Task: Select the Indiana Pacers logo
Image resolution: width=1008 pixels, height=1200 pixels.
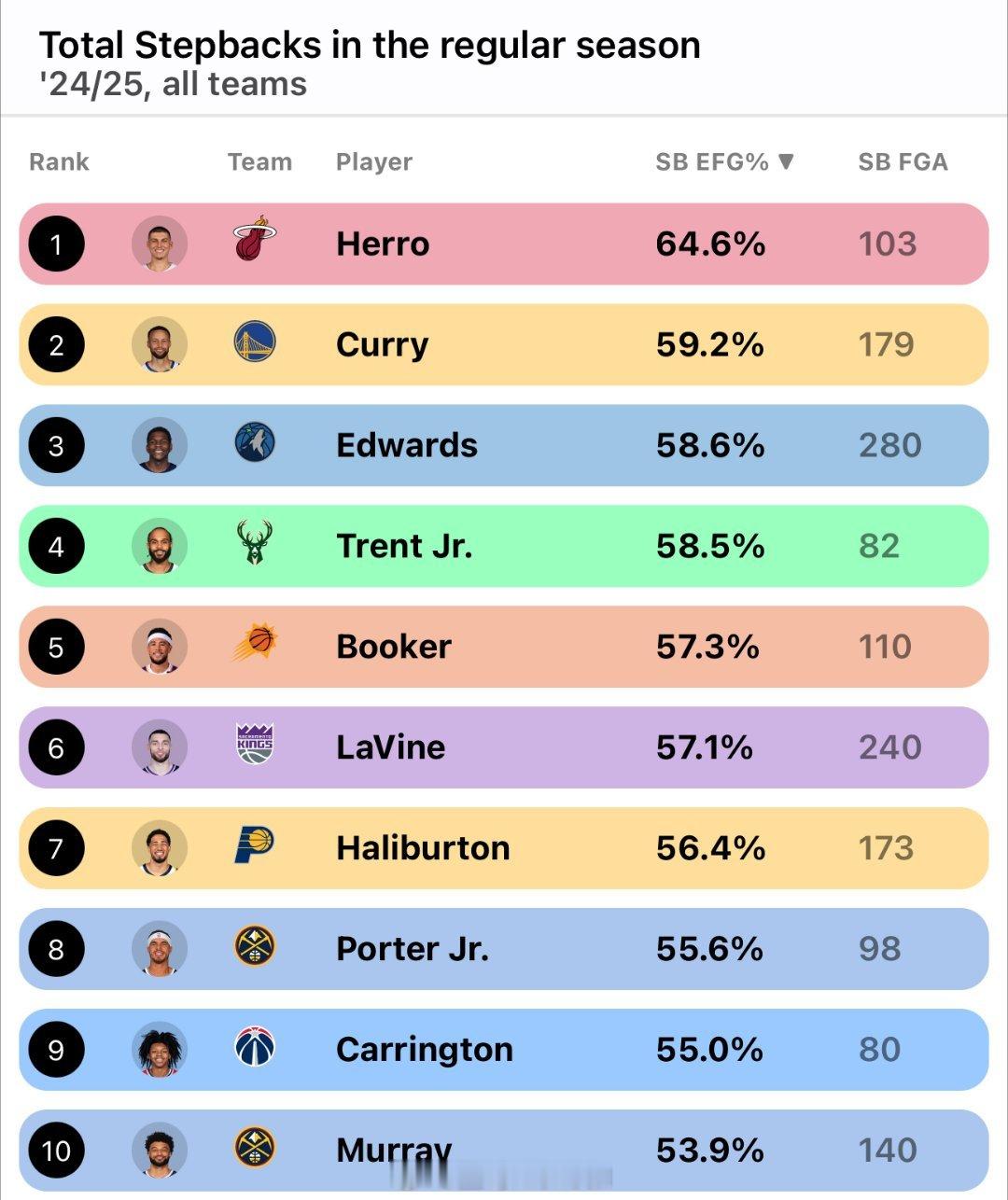Action: pos(254,845)
